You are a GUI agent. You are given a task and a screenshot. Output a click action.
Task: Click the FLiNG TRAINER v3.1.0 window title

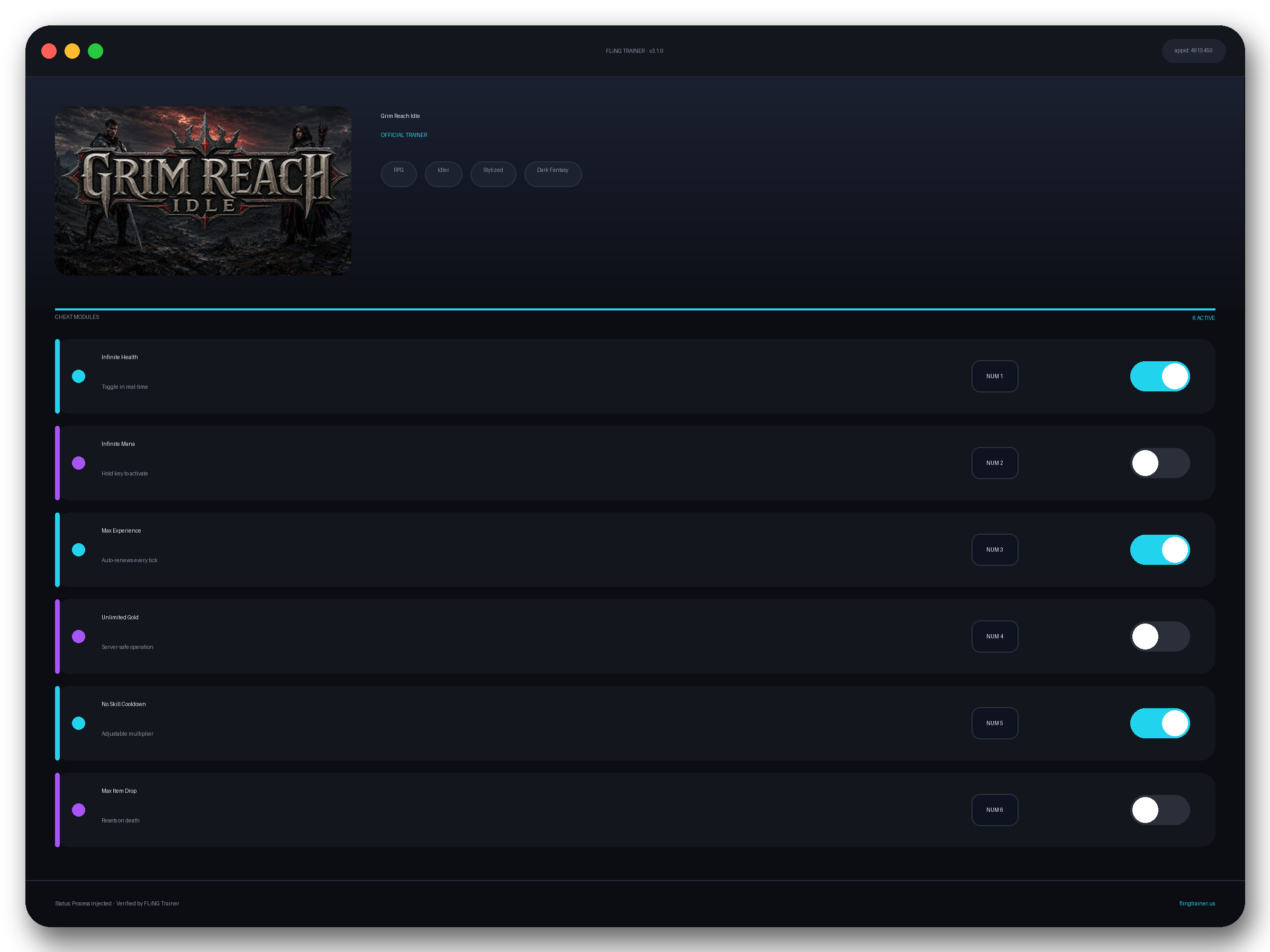coord(634,51)
